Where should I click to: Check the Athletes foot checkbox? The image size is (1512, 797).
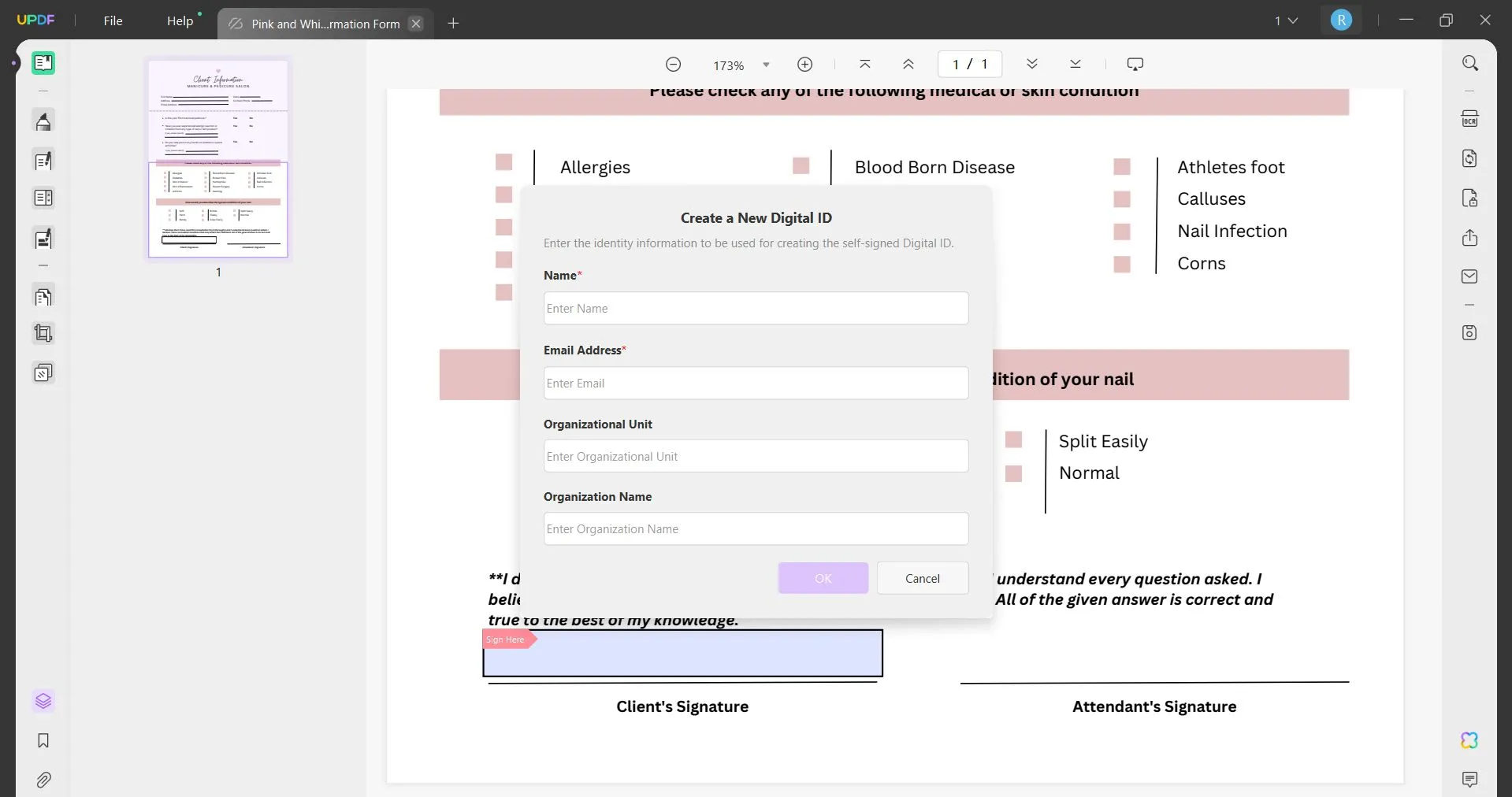[1122, 167]
